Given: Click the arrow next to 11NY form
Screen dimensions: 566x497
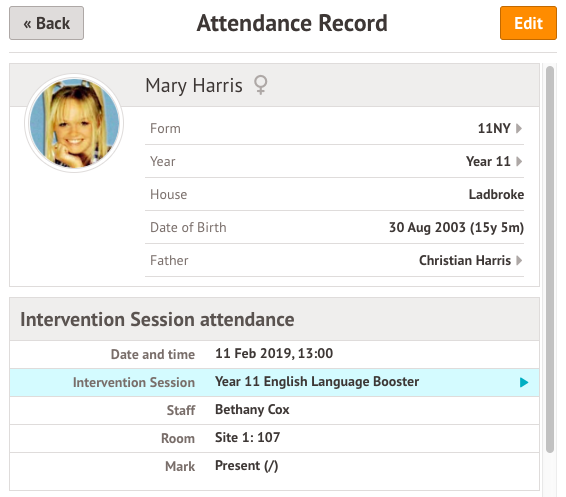Looking at the screenshot, I should pyautogui.click(x=519, y=128).
